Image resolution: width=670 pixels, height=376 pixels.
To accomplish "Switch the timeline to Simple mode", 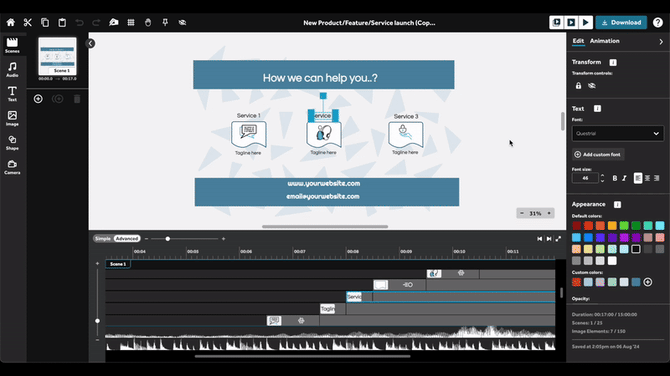I will [103, 238].
